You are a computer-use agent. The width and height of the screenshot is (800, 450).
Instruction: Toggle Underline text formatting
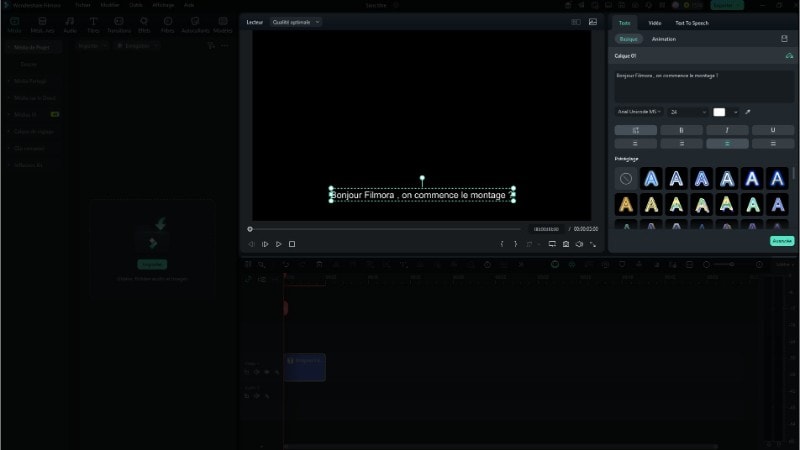coord(772,130)
